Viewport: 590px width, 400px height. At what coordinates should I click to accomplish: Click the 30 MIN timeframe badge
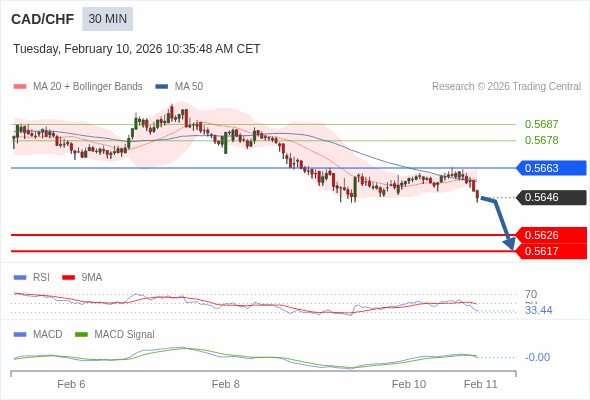tap(108, 19)
